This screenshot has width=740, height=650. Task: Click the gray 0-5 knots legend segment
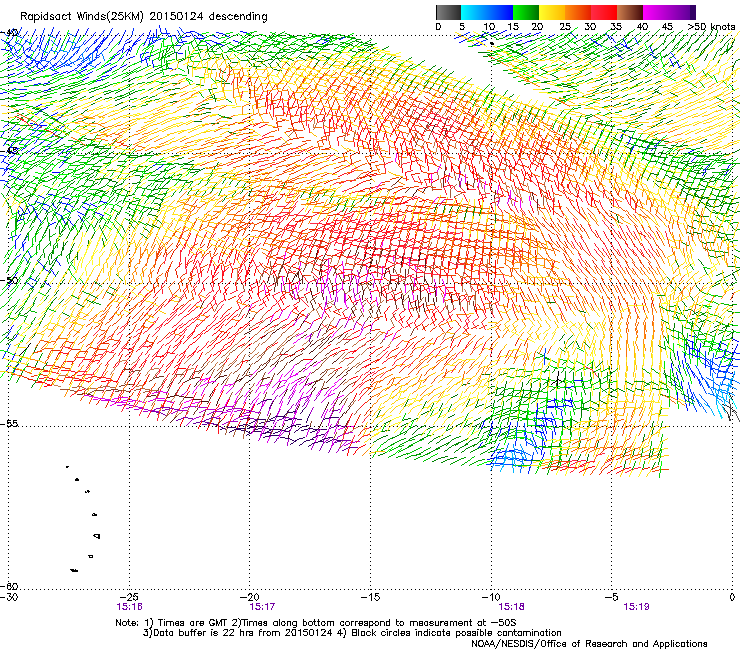pyautogui.click(x=448, y=12)
